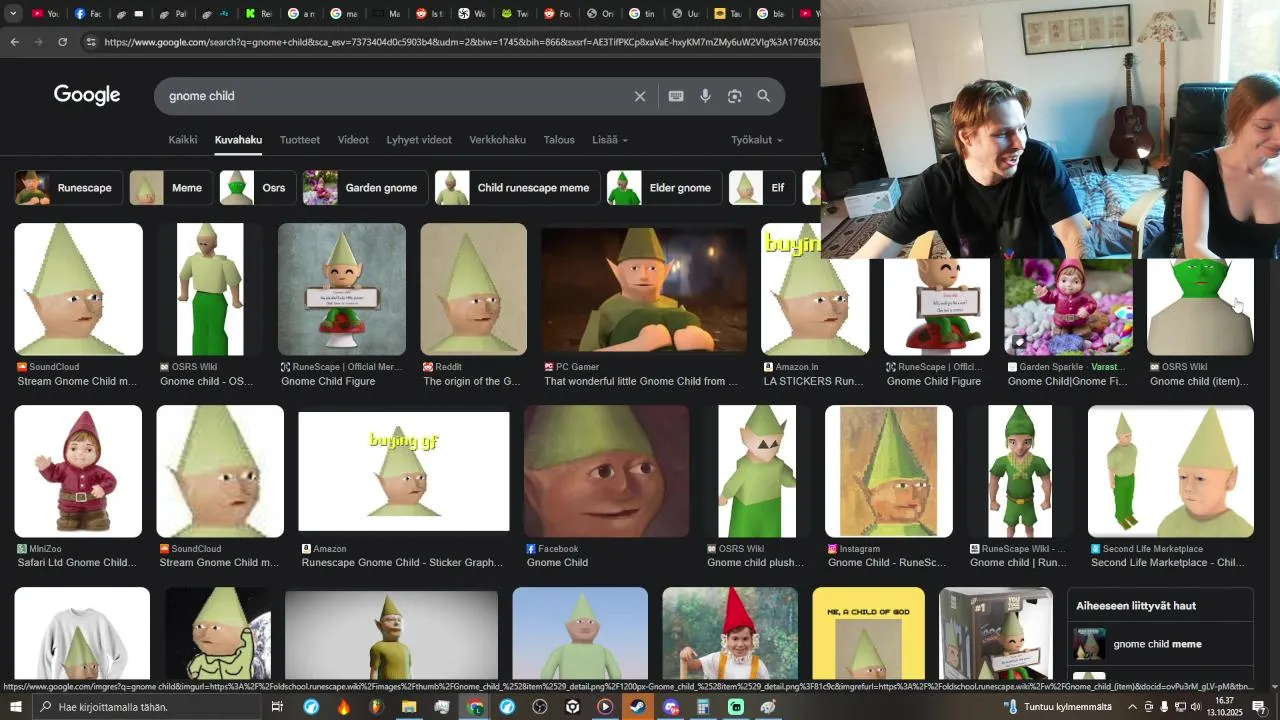Submit search with the magnifying glass icon
Image resolution: width=1280 pixels, height=720 pixels.
click(764, 96)
